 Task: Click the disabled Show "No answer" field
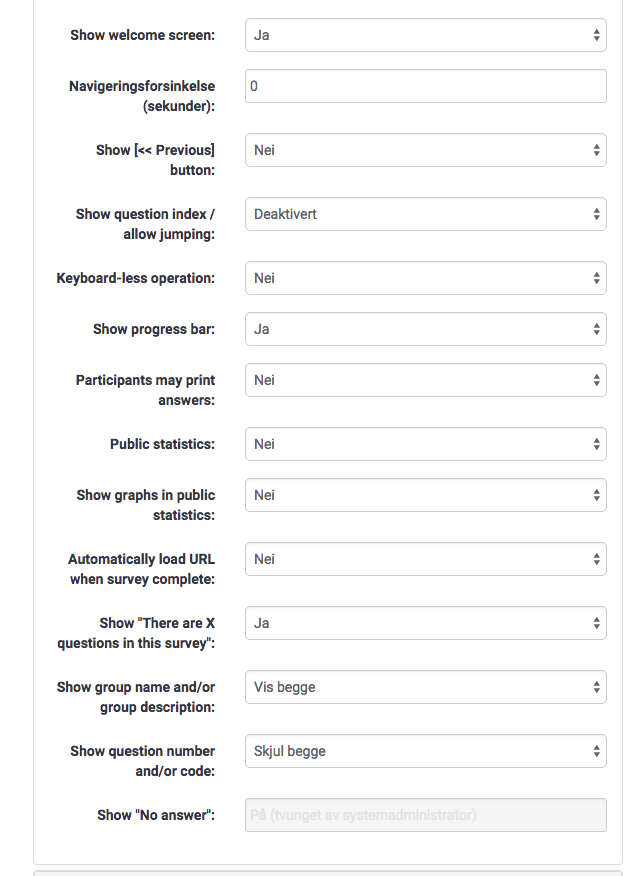pos(425,815)
